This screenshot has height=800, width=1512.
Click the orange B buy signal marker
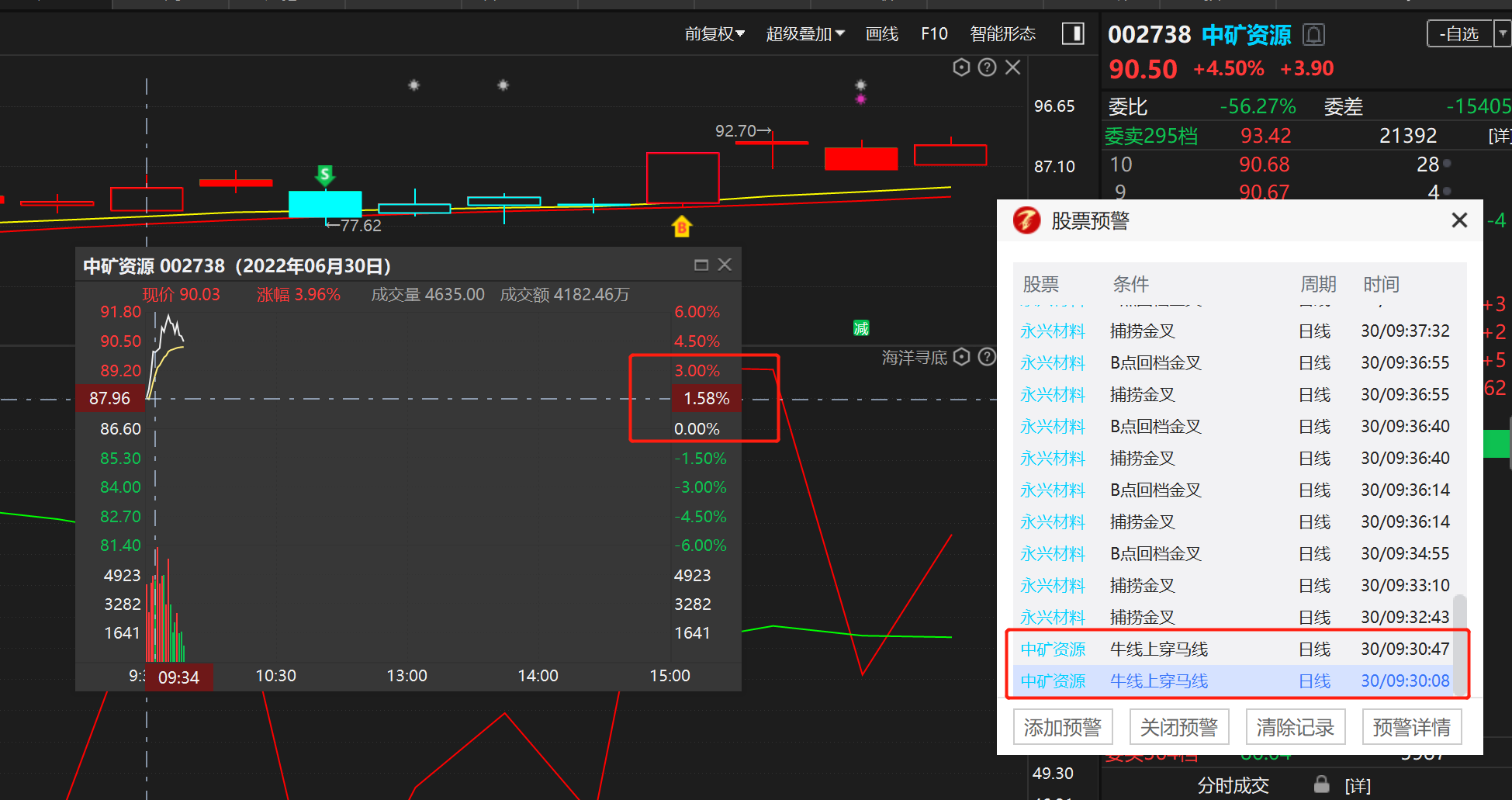(681, 226)
